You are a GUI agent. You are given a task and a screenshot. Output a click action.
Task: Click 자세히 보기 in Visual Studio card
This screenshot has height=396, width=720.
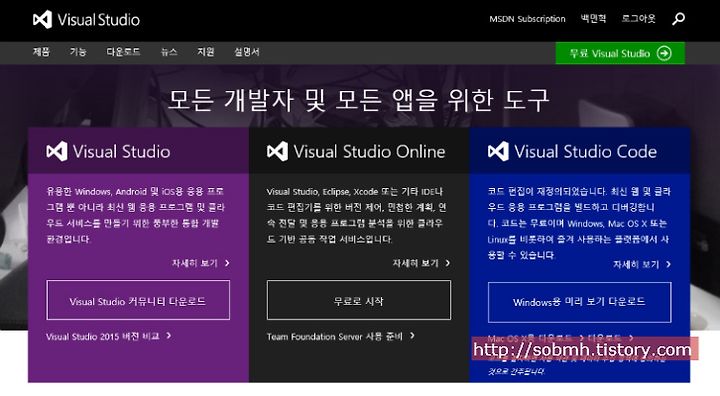point(201,263)
